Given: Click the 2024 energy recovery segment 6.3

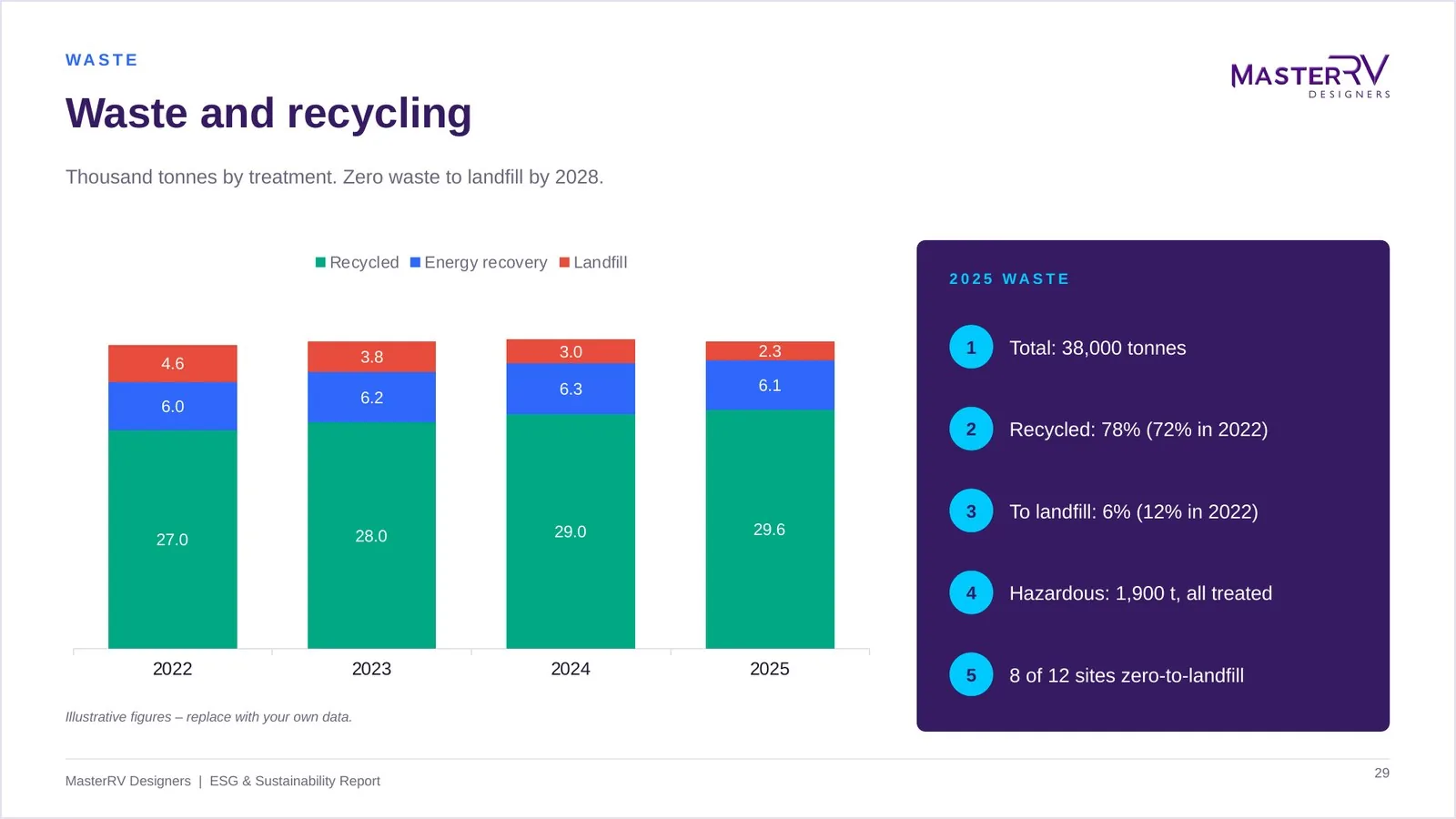Looking at the screenshot, I should (571, 389).
